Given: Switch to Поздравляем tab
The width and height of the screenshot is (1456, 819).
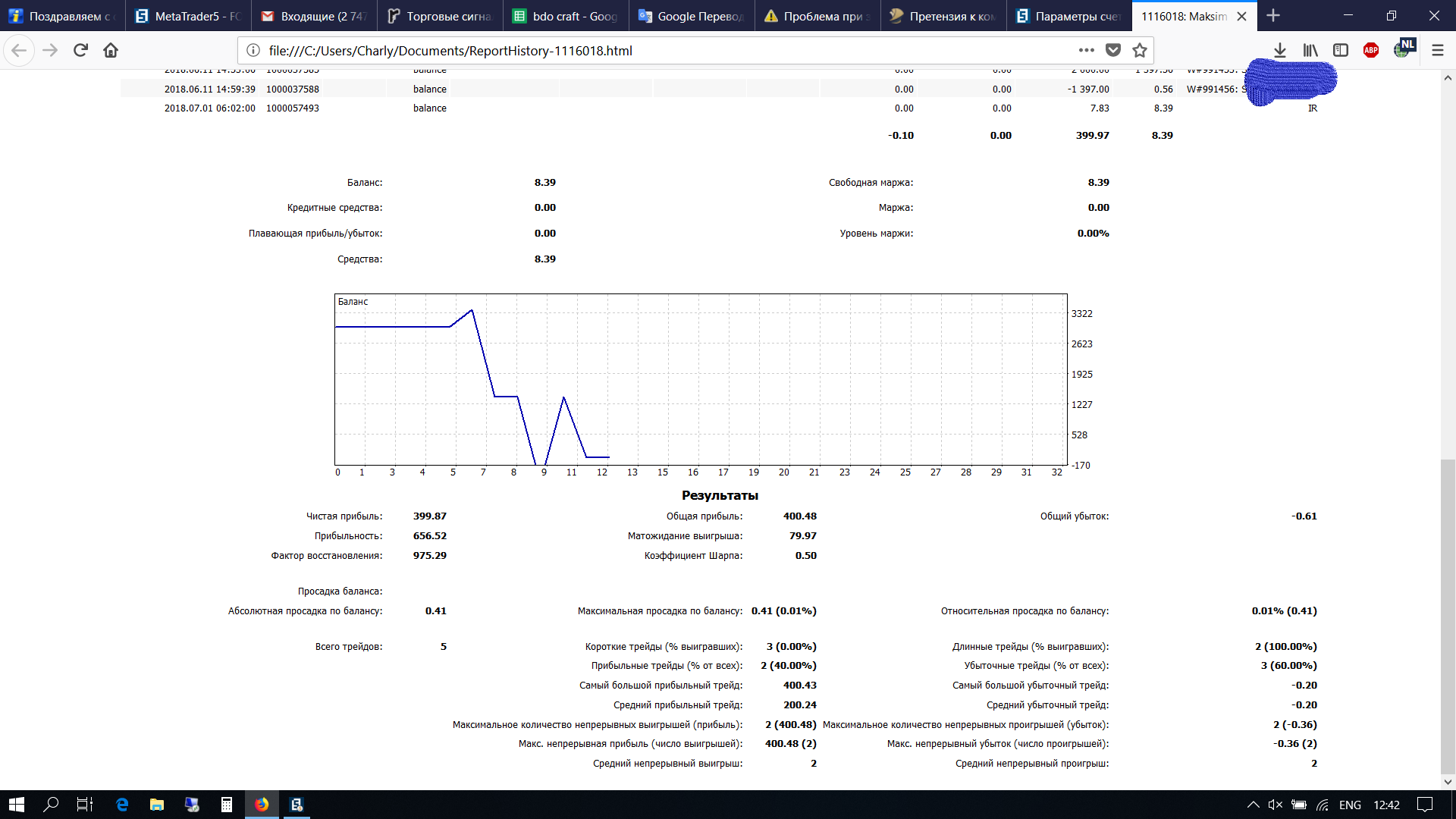Looking at the screenshot, I should pos(62,16).
